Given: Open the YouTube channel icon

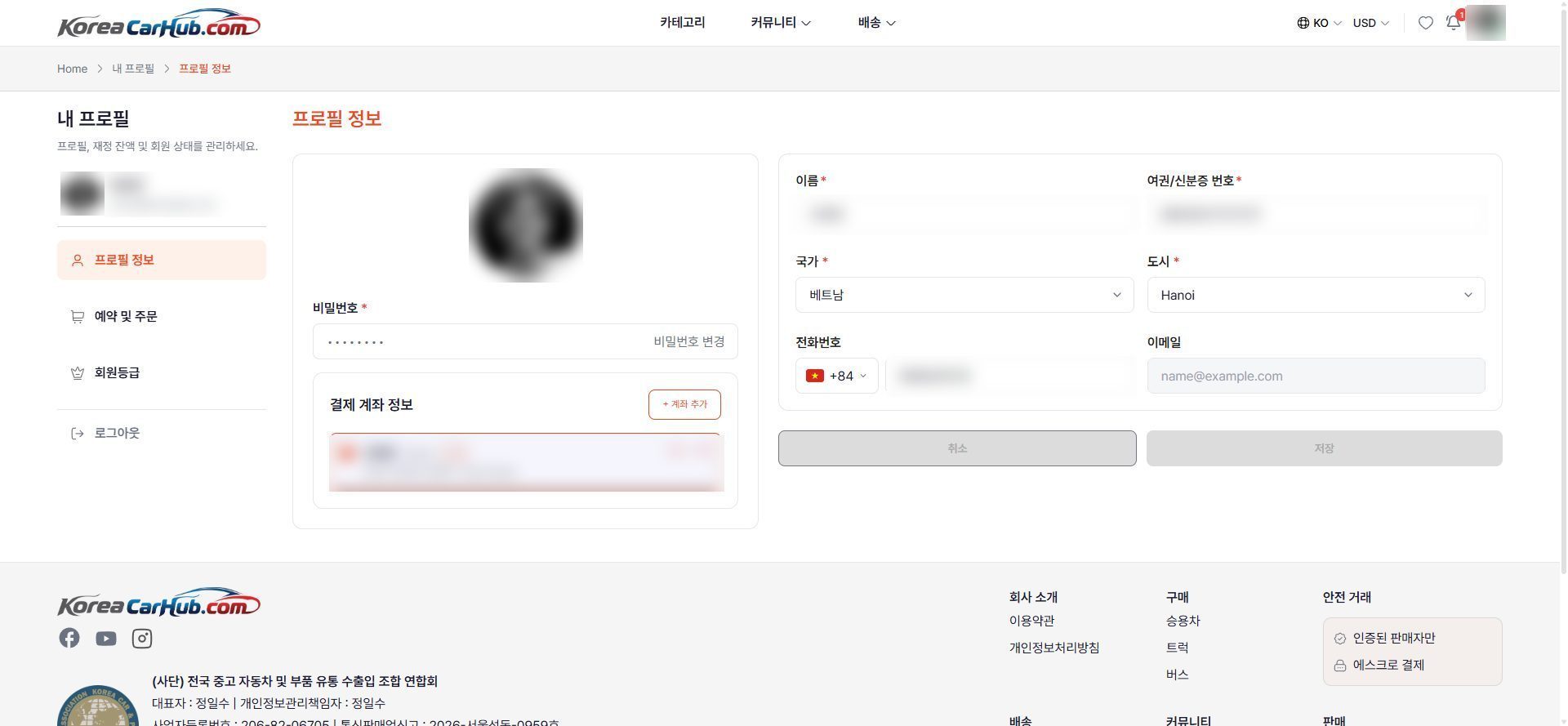Looking at the screenshot, I should coord(106,639).
